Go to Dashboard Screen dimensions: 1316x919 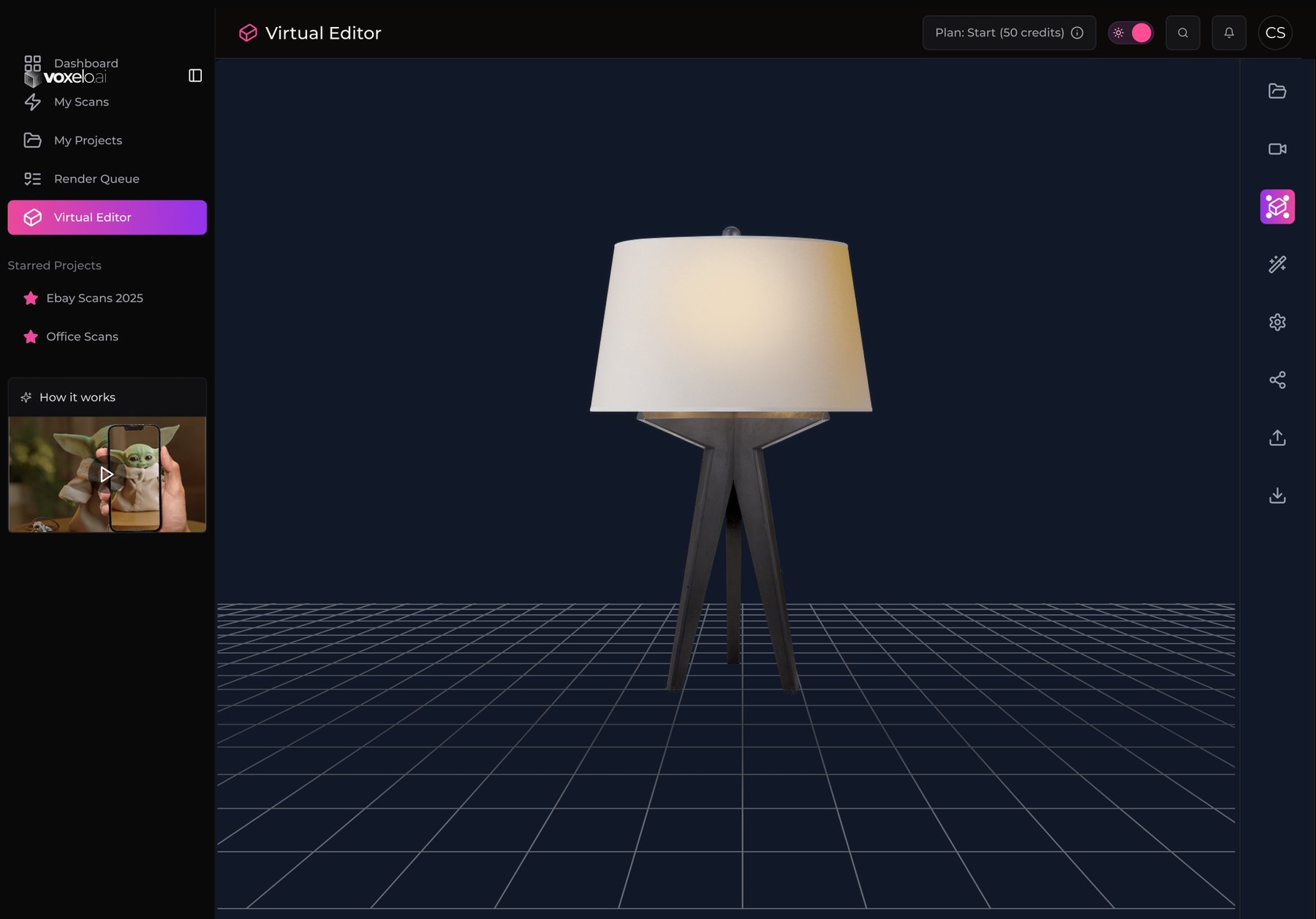(86, 63)
